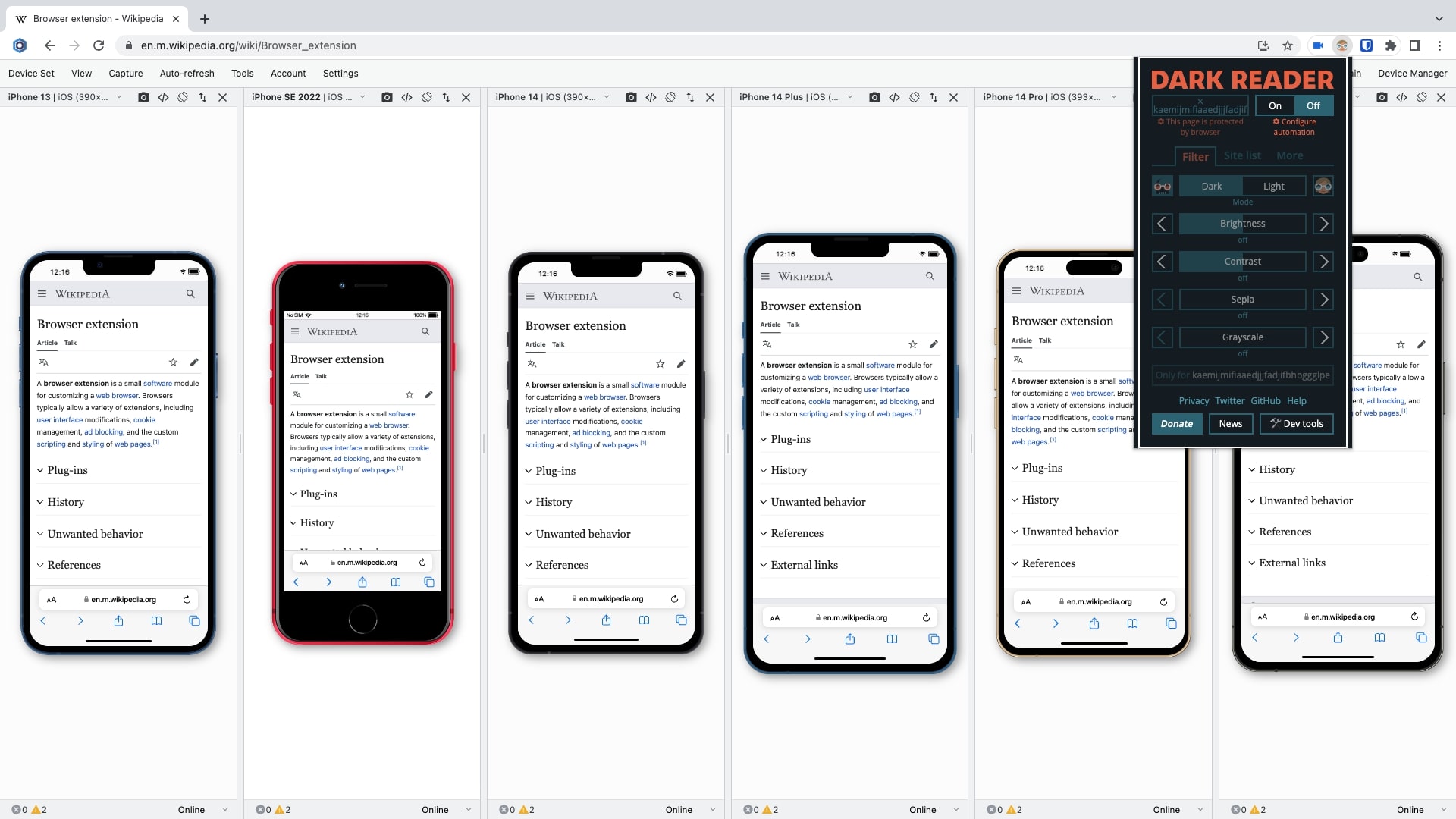Screen dimensions: 1456x819
Task: Click edit pencil icon on iPhone 14 Plus screen
Action: 934,344
